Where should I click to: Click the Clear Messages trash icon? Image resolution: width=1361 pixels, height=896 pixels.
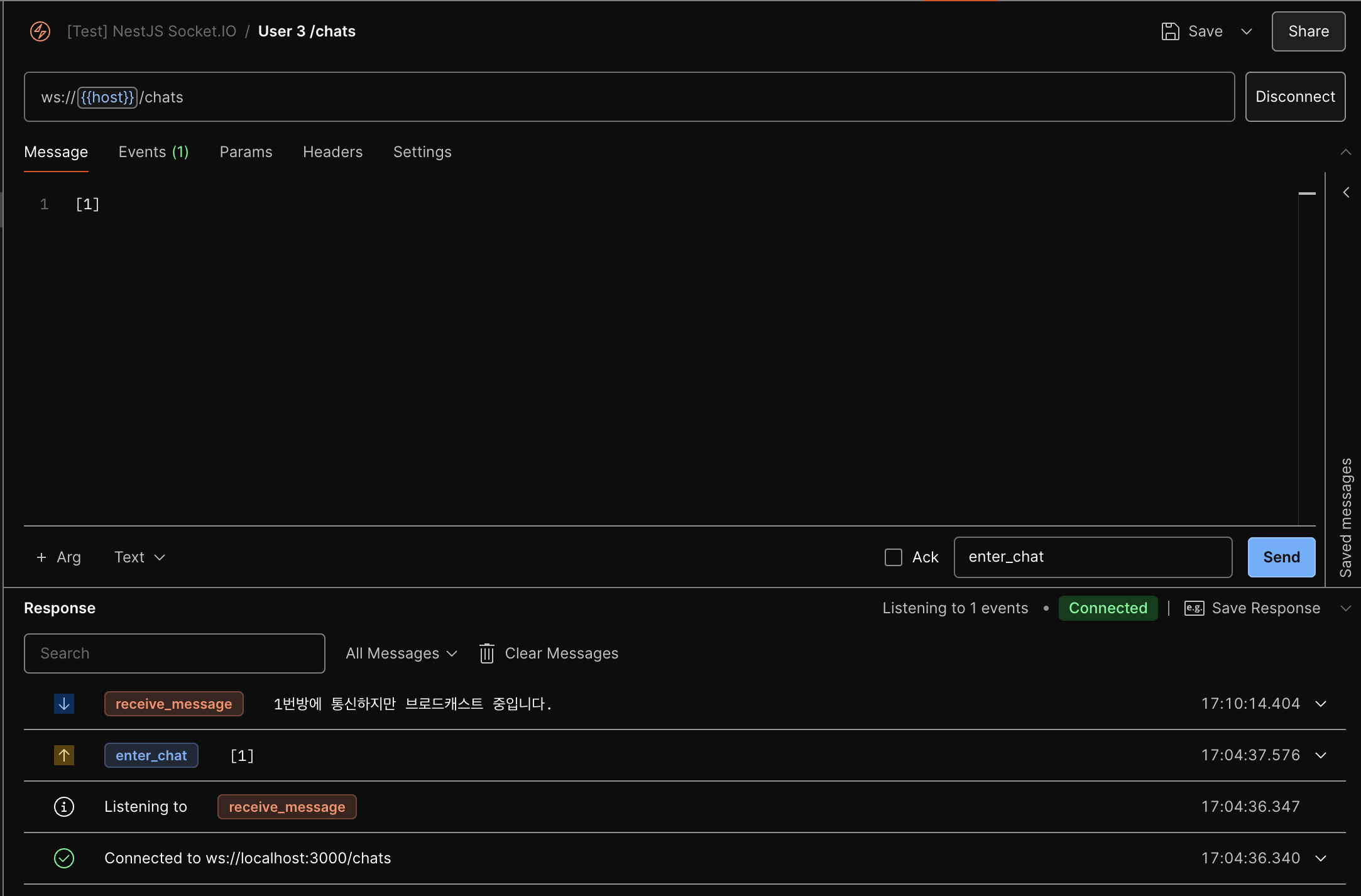(487, 653)
